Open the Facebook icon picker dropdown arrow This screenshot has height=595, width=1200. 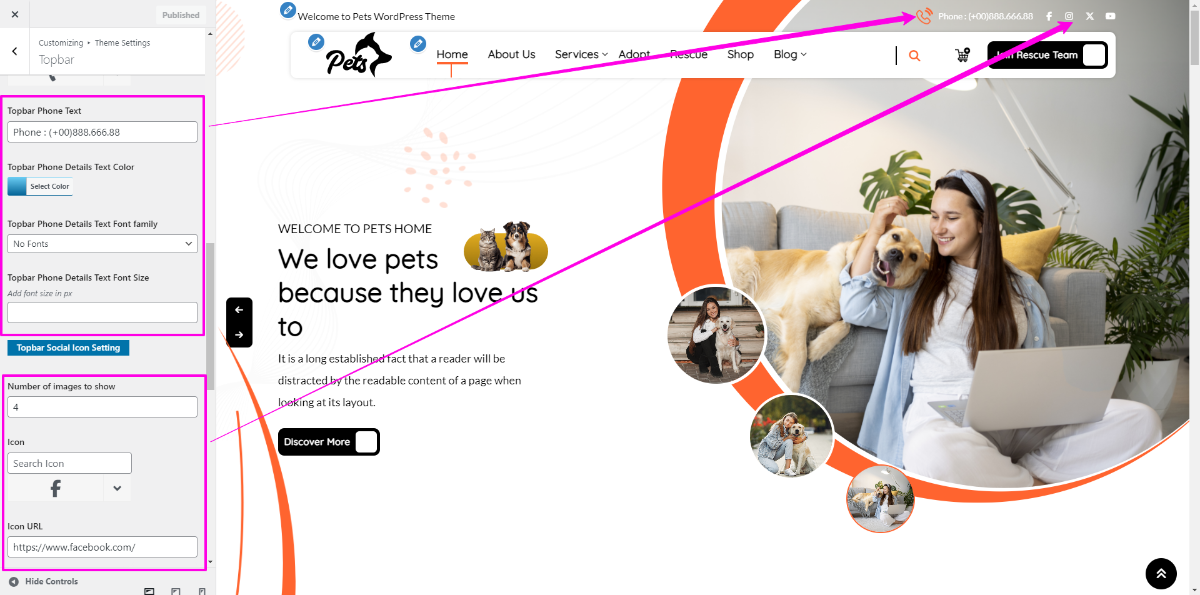[x=117, y=488]
